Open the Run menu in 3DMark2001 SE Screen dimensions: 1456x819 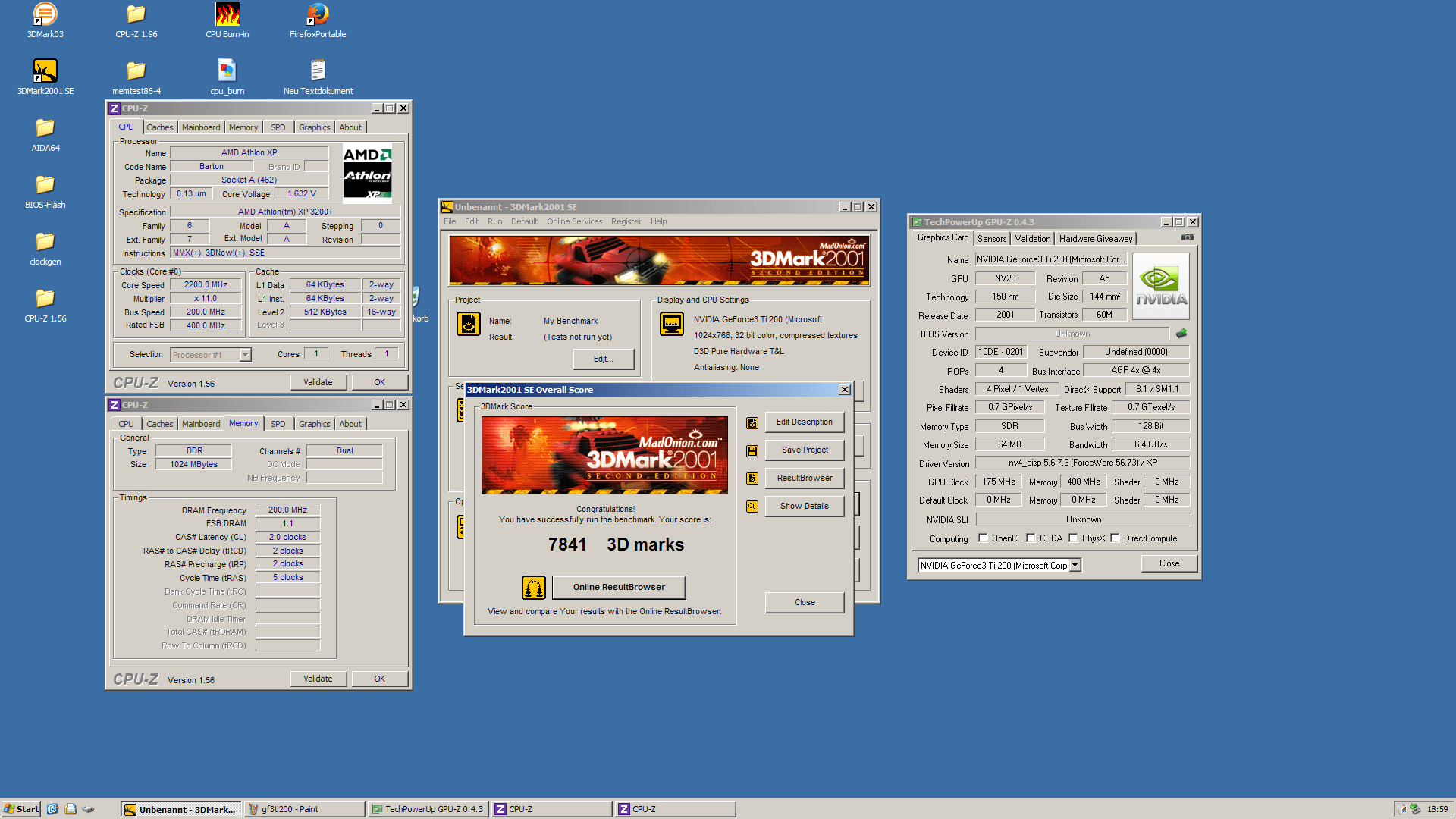coord(494,221)
